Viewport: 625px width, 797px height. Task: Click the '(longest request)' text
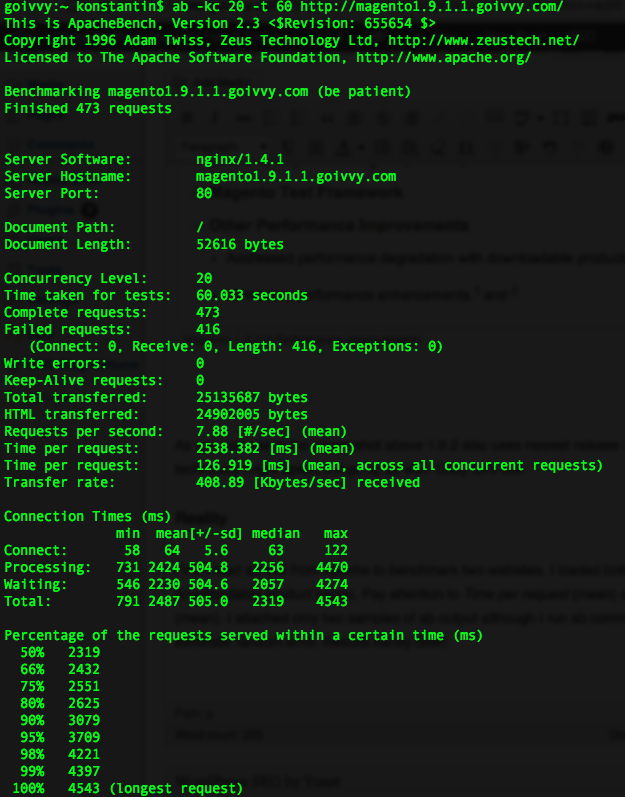[x=176, y=789]
